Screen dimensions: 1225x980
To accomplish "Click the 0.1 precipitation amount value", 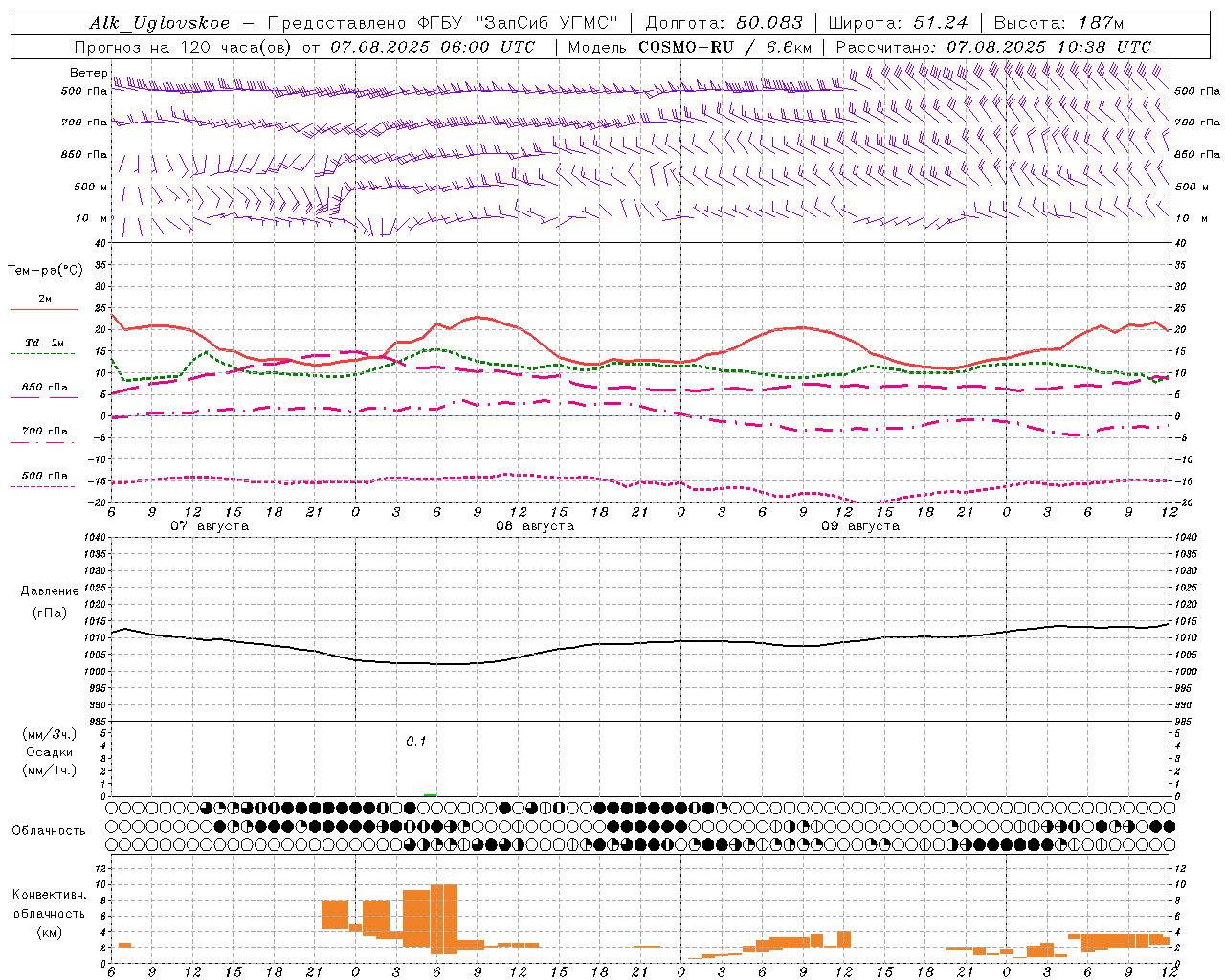I will (415, 742).
